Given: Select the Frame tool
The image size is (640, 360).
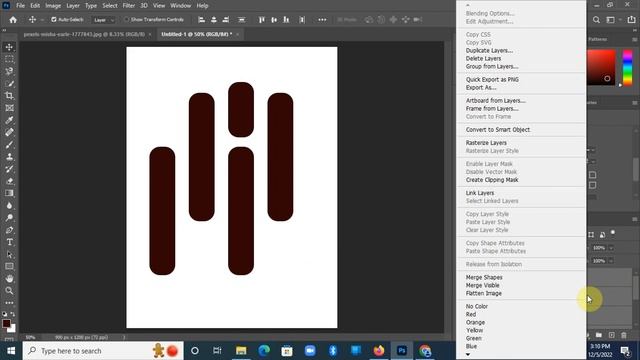Looking at the screenshot, I should tap(9, 108).
